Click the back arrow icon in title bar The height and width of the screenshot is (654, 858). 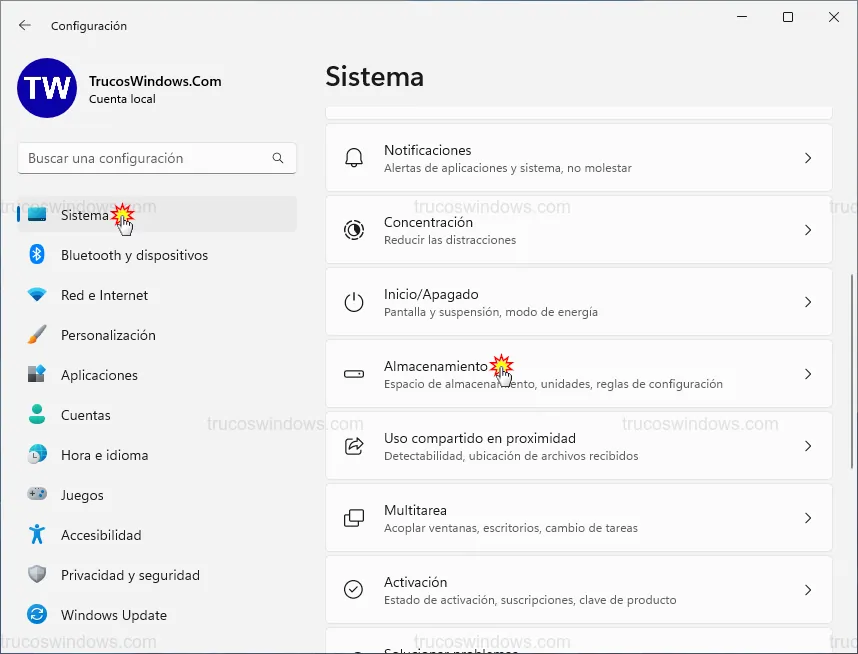pos(25,25)
